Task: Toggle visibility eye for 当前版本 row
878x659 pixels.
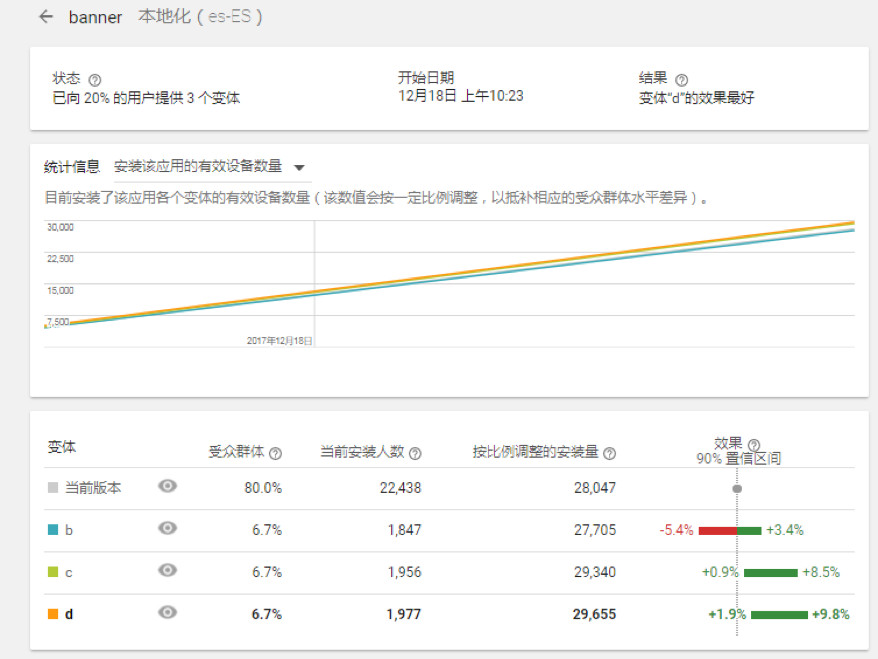Action: [x=167, y=486]
